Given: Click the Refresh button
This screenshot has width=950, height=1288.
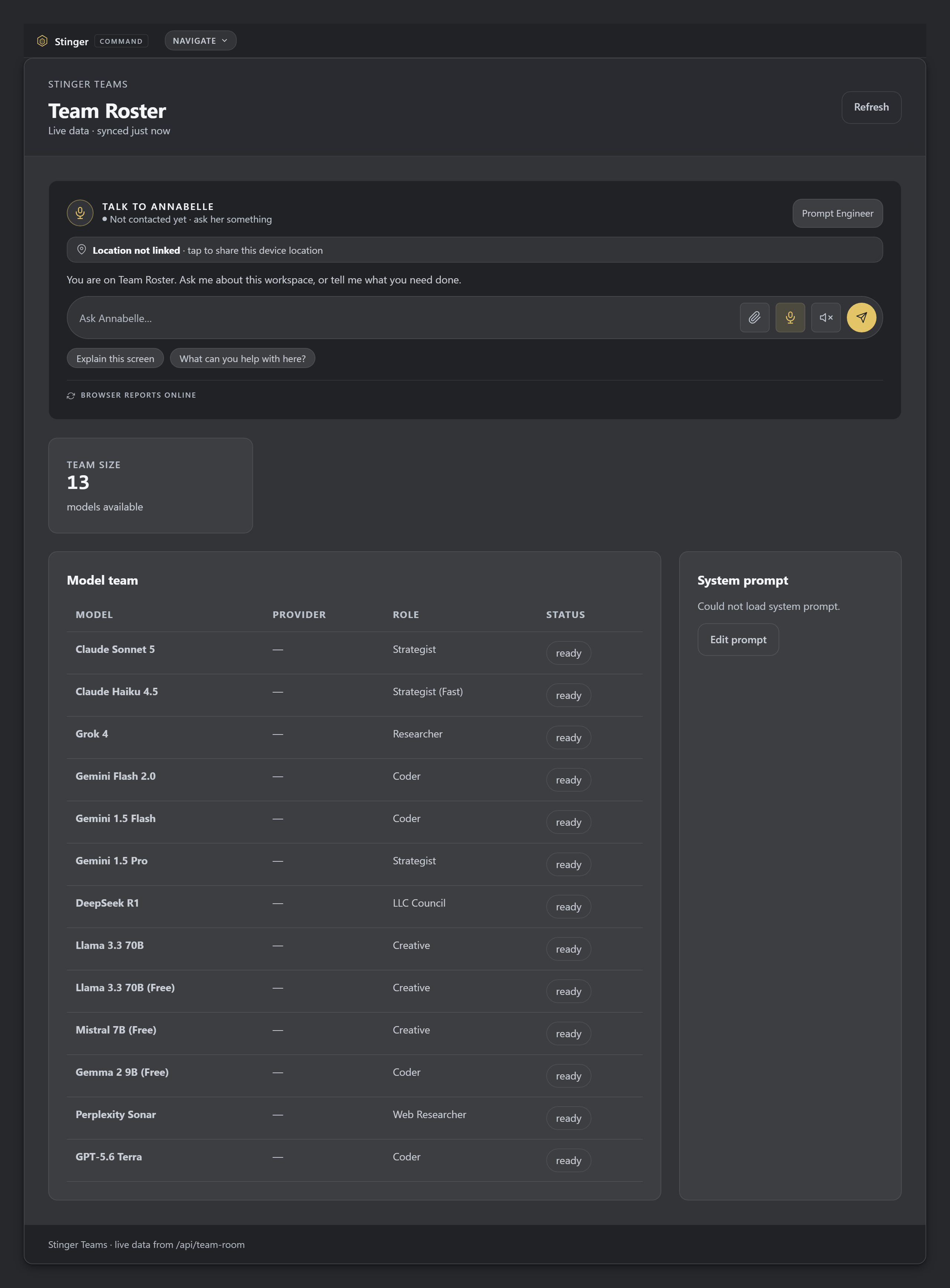Looking at the screenshot, I should [871, 107].
